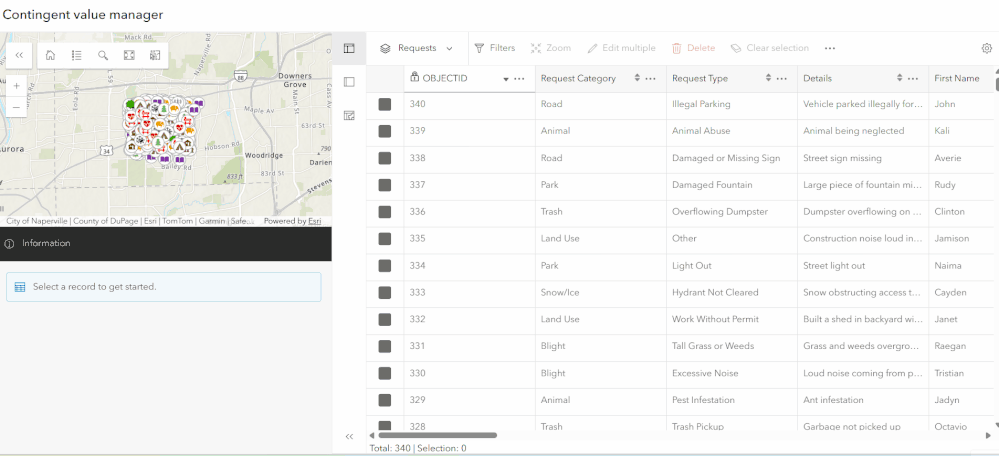Click the Delete toolbar button
The width and height of the screenshot is (999, 456).
(x=694, y=48)
